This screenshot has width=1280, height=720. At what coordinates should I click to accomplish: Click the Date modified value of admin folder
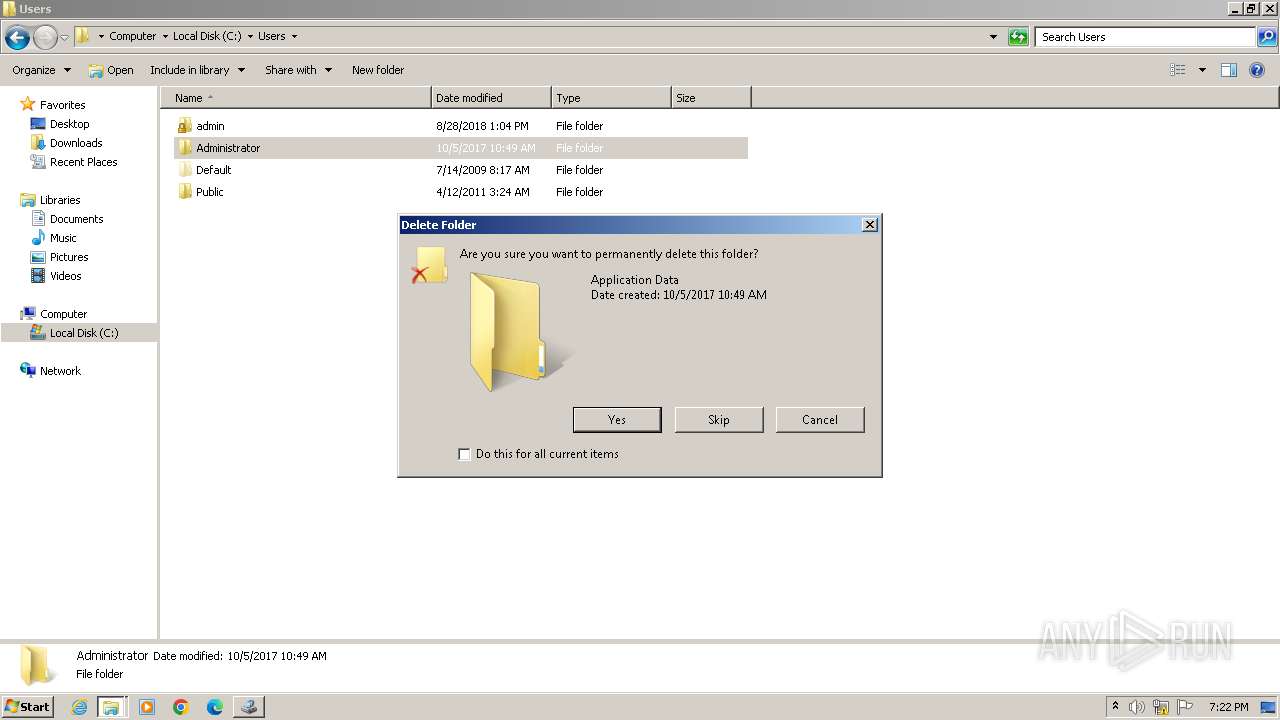482,126
